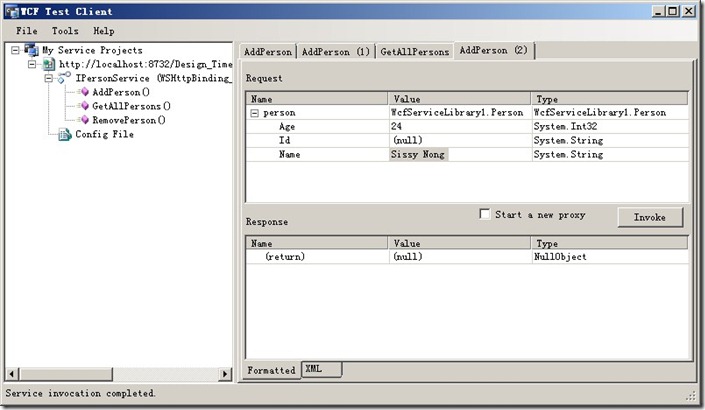Select the IPersonService (WSHttpBinding) node
Viewport: 705px width, 410px height.
pyautogui.click(x=153, y=78)
